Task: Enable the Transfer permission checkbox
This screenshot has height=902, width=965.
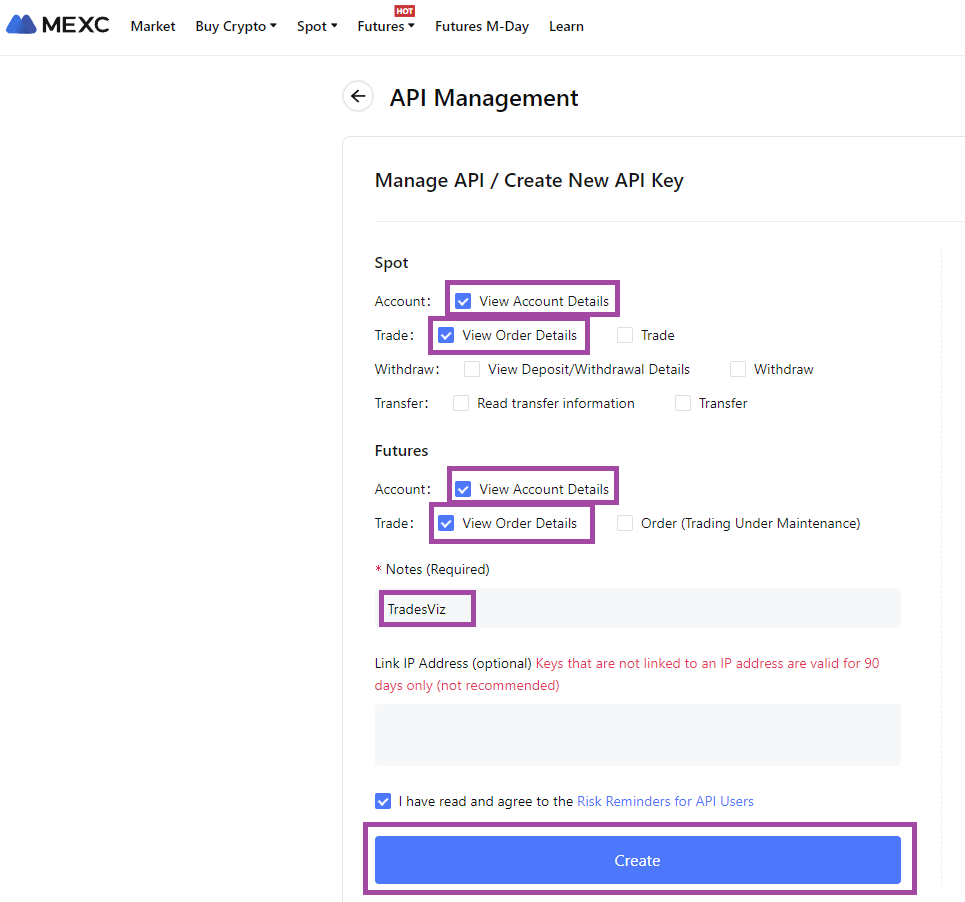Action: coord(683,403)
